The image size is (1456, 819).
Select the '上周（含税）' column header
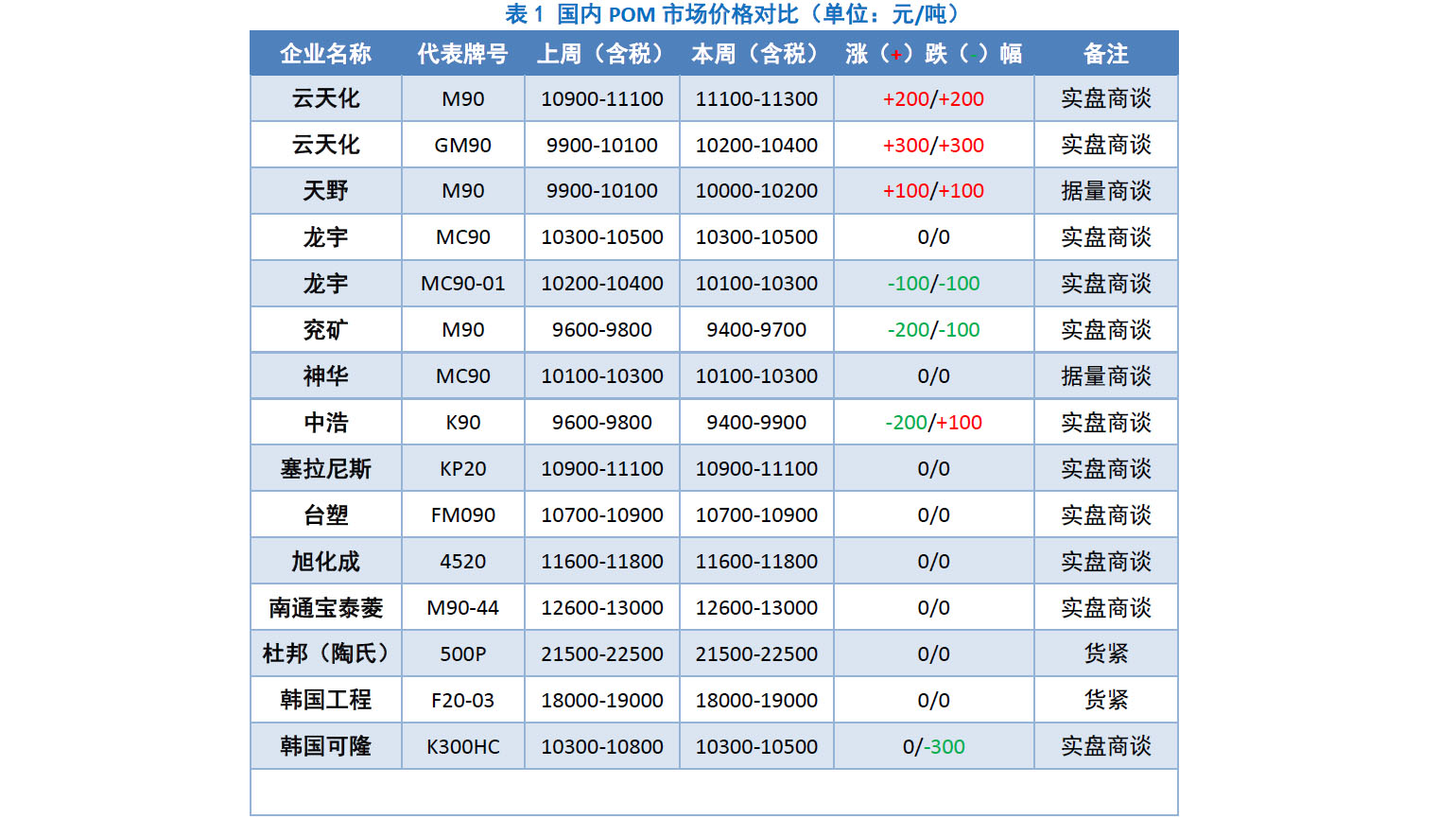(602, 54)
